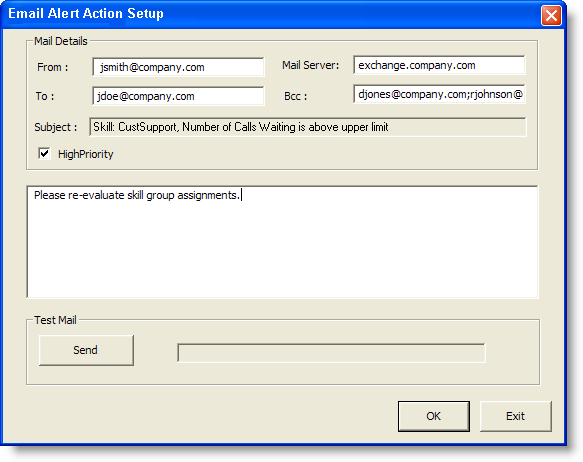This screenshot has width=583, height=462.
Task: Click the "Bcc :" label
Action: click(x=296, y=96)
